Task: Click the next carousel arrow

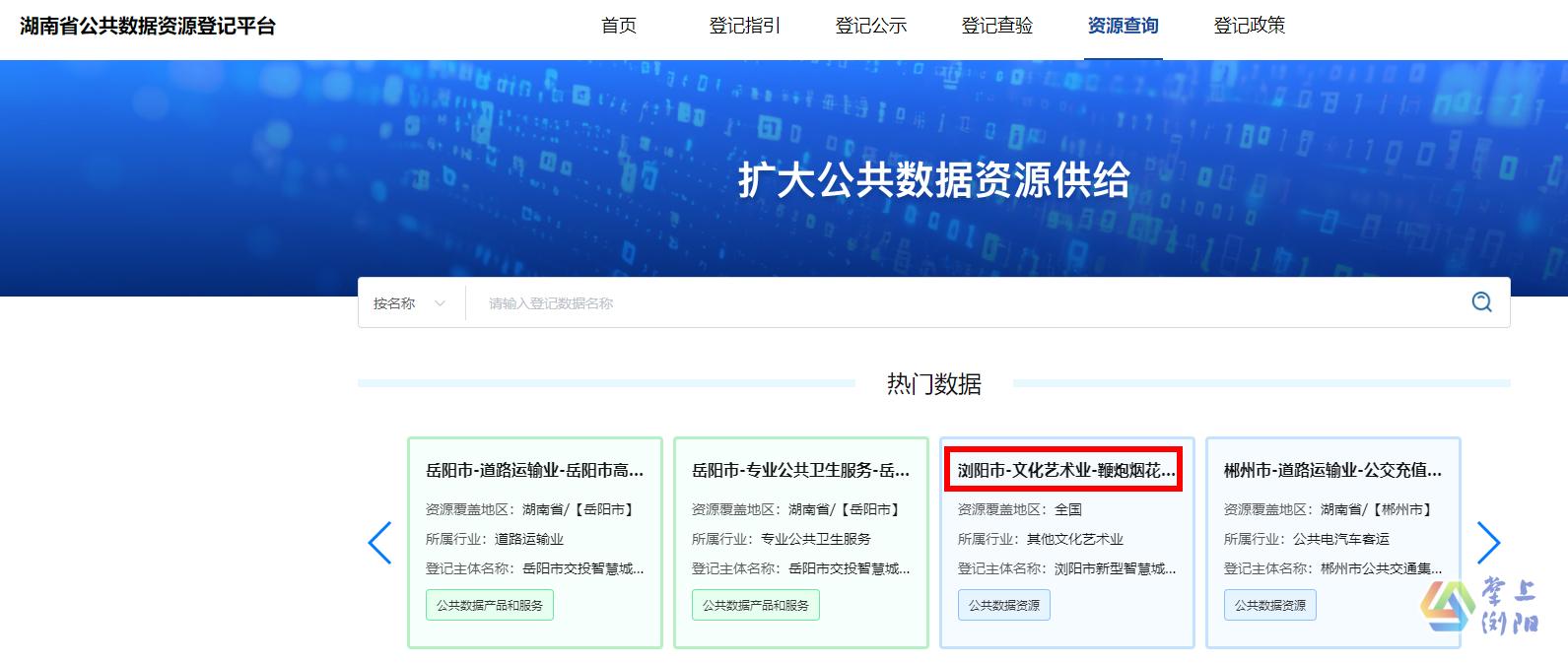Action: (x=1488, y=543)
